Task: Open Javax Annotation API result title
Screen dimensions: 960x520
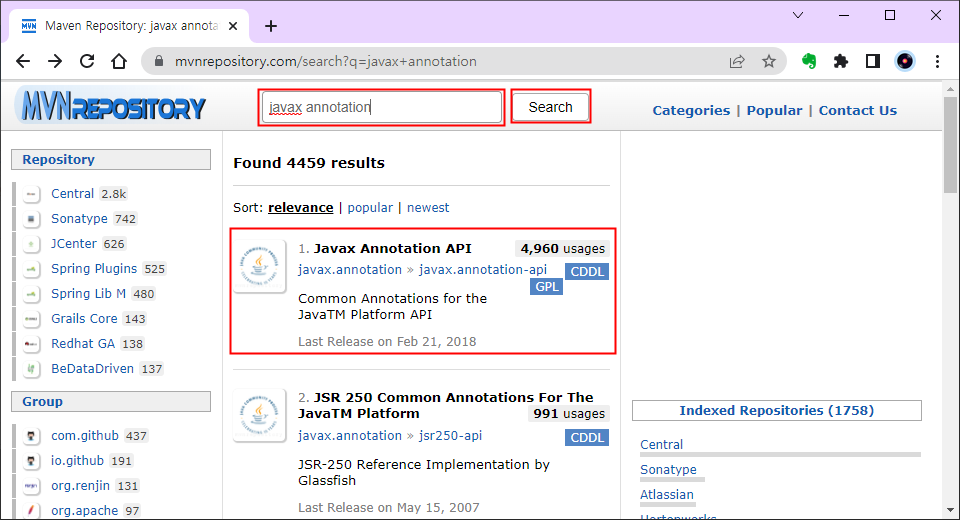Action: click(392, 249)
